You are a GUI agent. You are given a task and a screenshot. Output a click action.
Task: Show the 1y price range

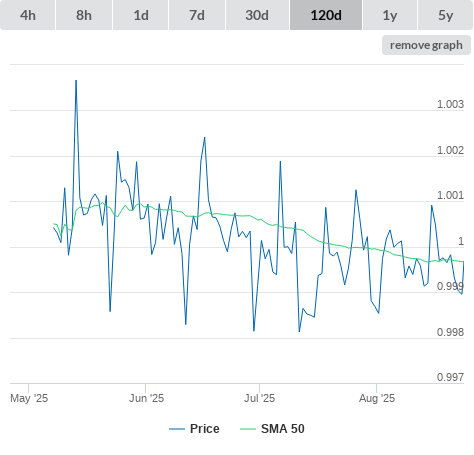point(390,15)
